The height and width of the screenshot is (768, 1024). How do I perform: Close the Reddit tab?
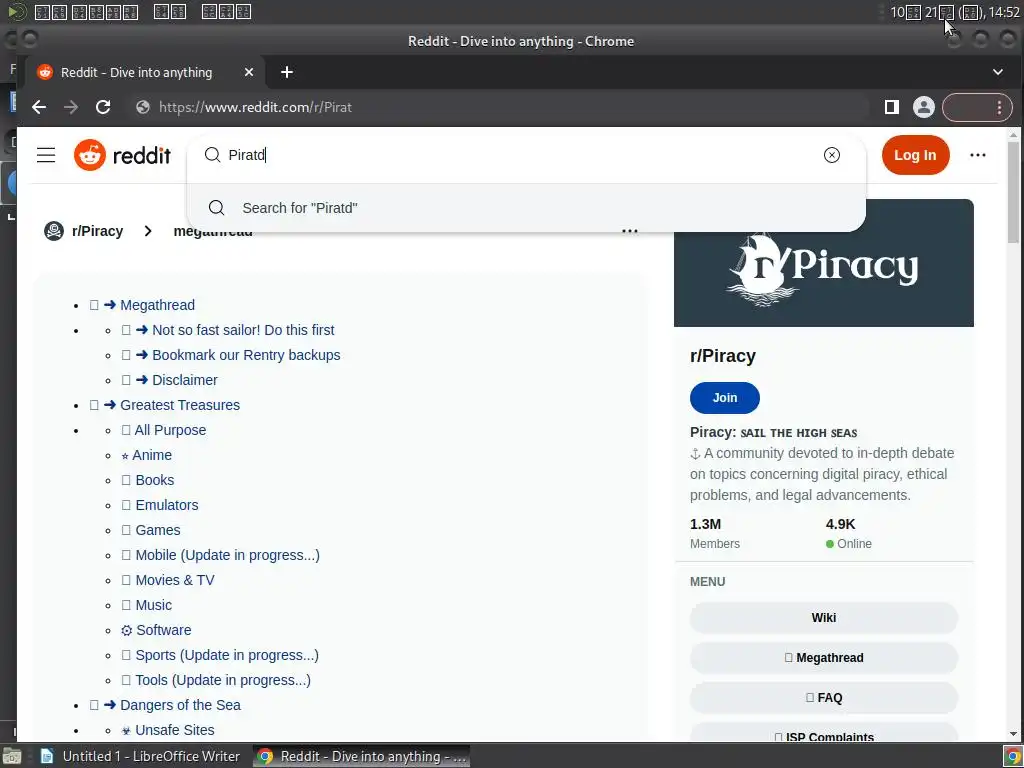[249, 72]
